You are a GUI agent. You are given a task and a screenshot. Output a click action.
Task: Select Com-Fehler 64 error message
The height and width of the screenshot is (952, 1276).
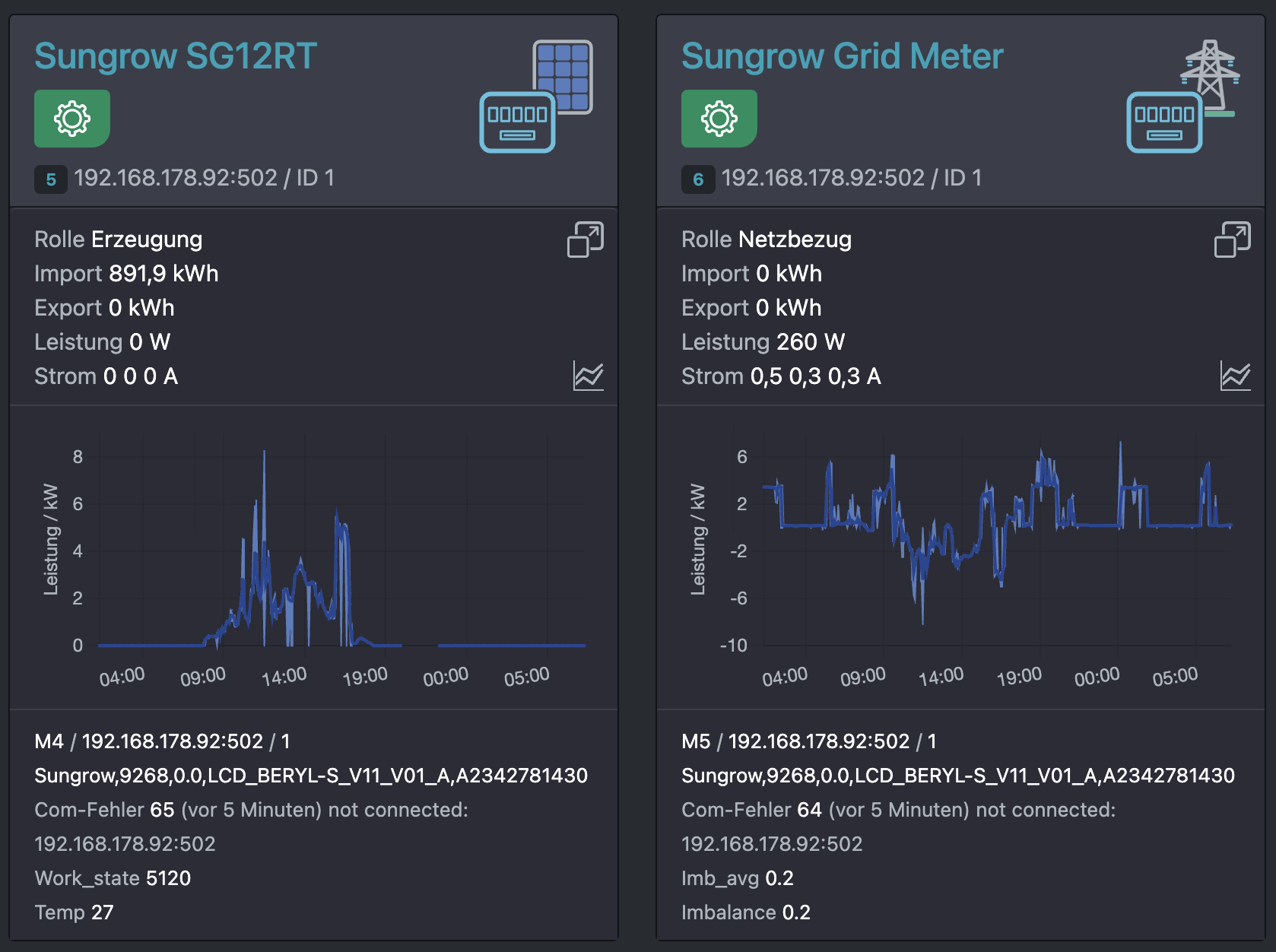tap(899, 827)
